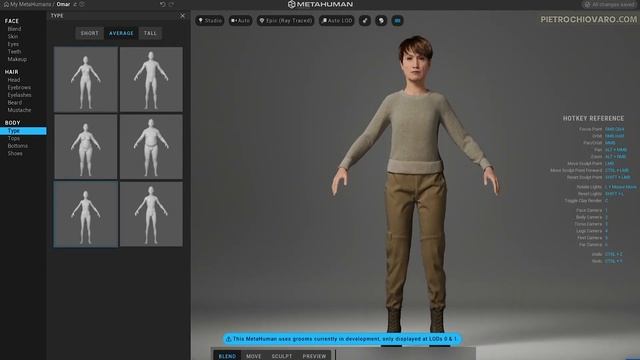Open the Auto camera dropdown

240,20
